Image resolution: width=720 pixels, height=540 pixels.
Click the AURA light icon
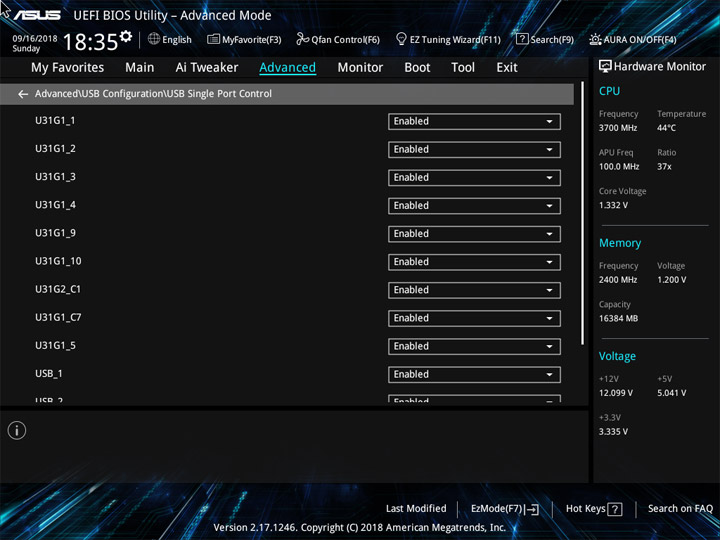(595, 39)
